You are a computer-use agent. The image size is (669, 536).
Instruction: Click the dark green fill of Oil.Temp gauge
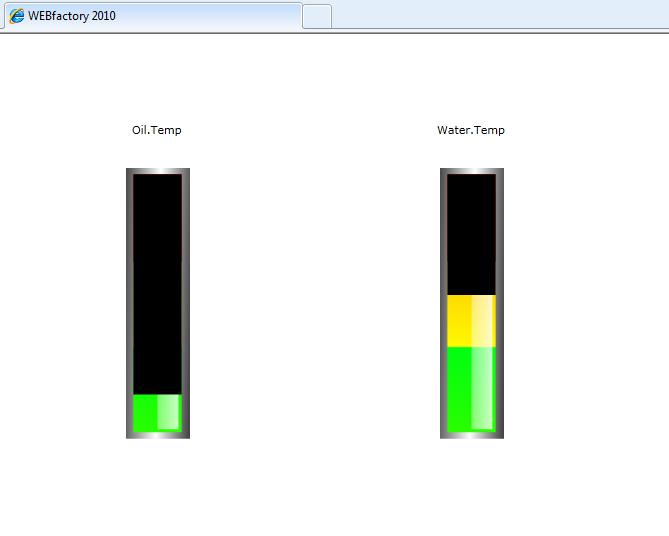click(145, 412)
